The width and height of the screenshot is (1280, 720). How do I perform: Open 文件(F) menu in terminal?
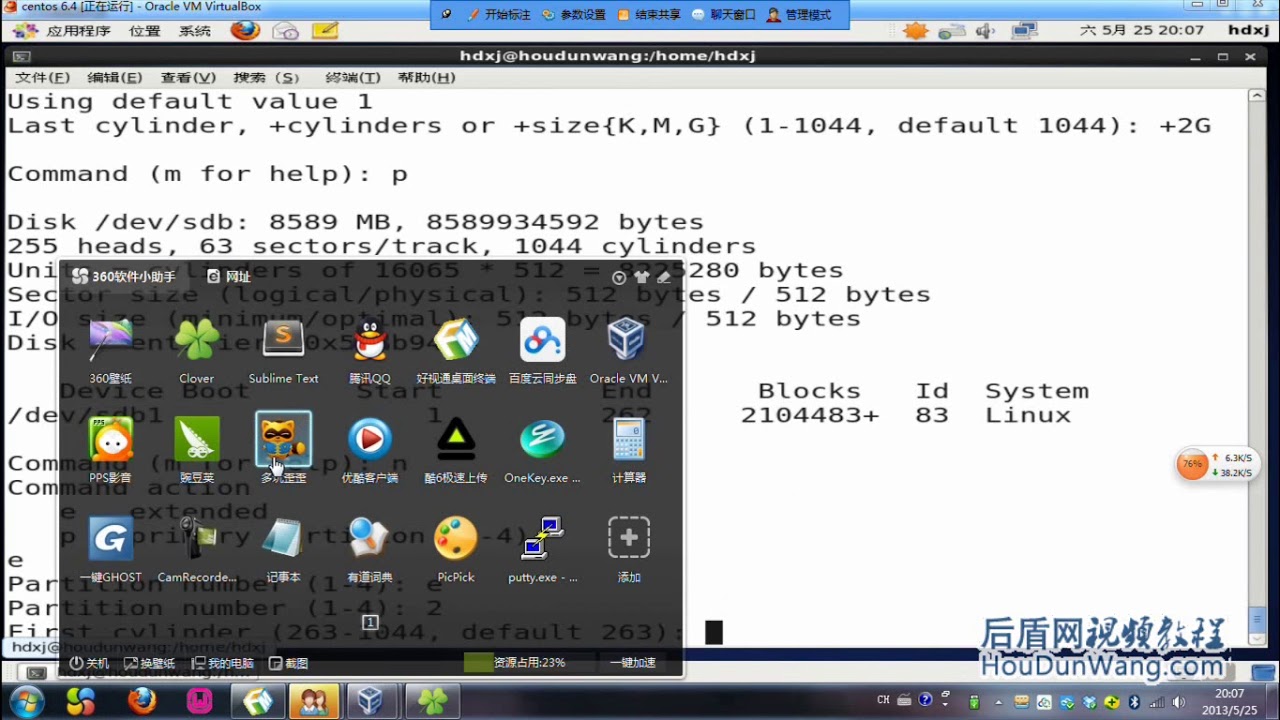click(x=42, y=78)
